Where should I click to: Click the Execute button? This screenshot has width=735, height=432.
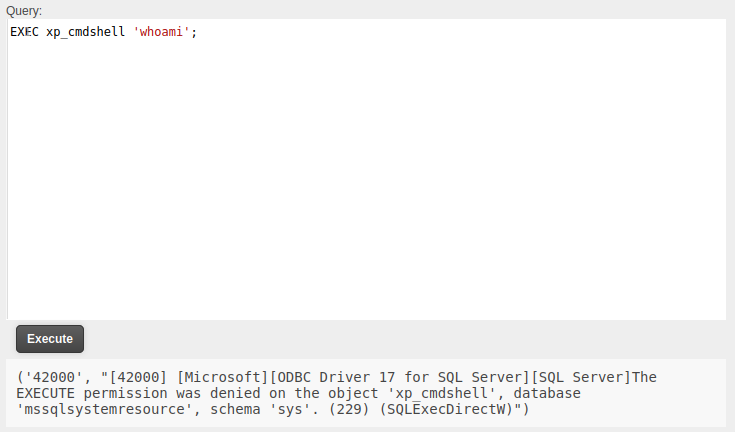50,339
